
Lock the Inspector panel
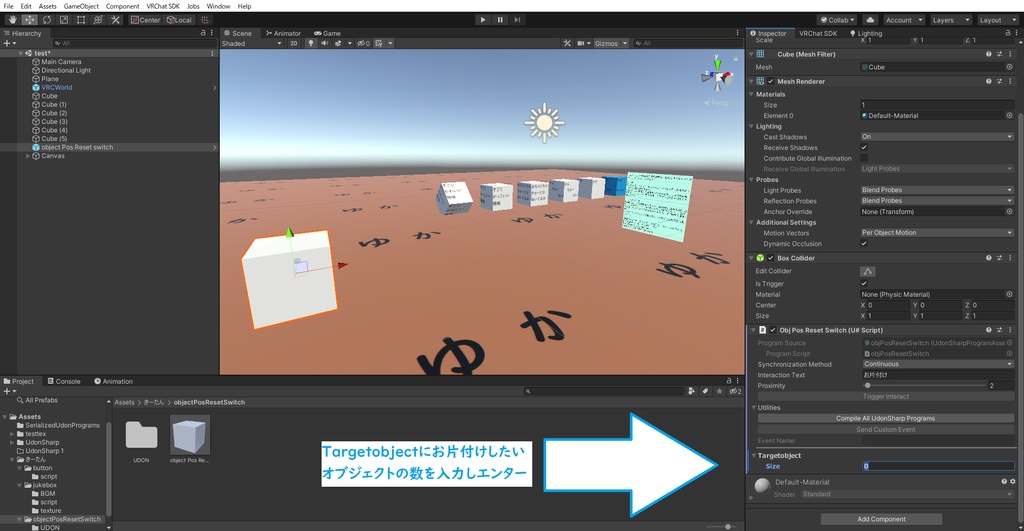pos(1008,33)
